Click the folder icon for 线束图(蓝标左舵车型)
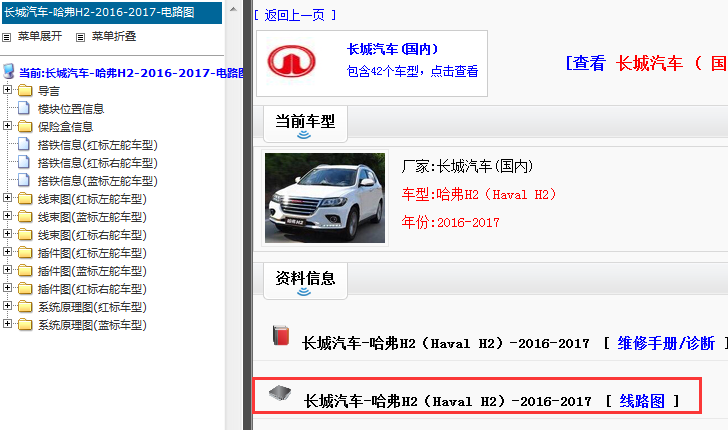 tap(25, 216)
